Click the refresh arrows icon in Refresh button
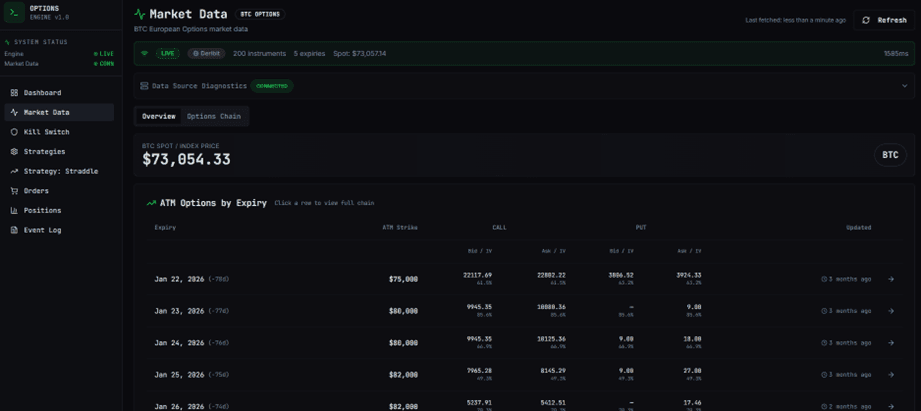921x411 pixels. [x=866, y=20]
